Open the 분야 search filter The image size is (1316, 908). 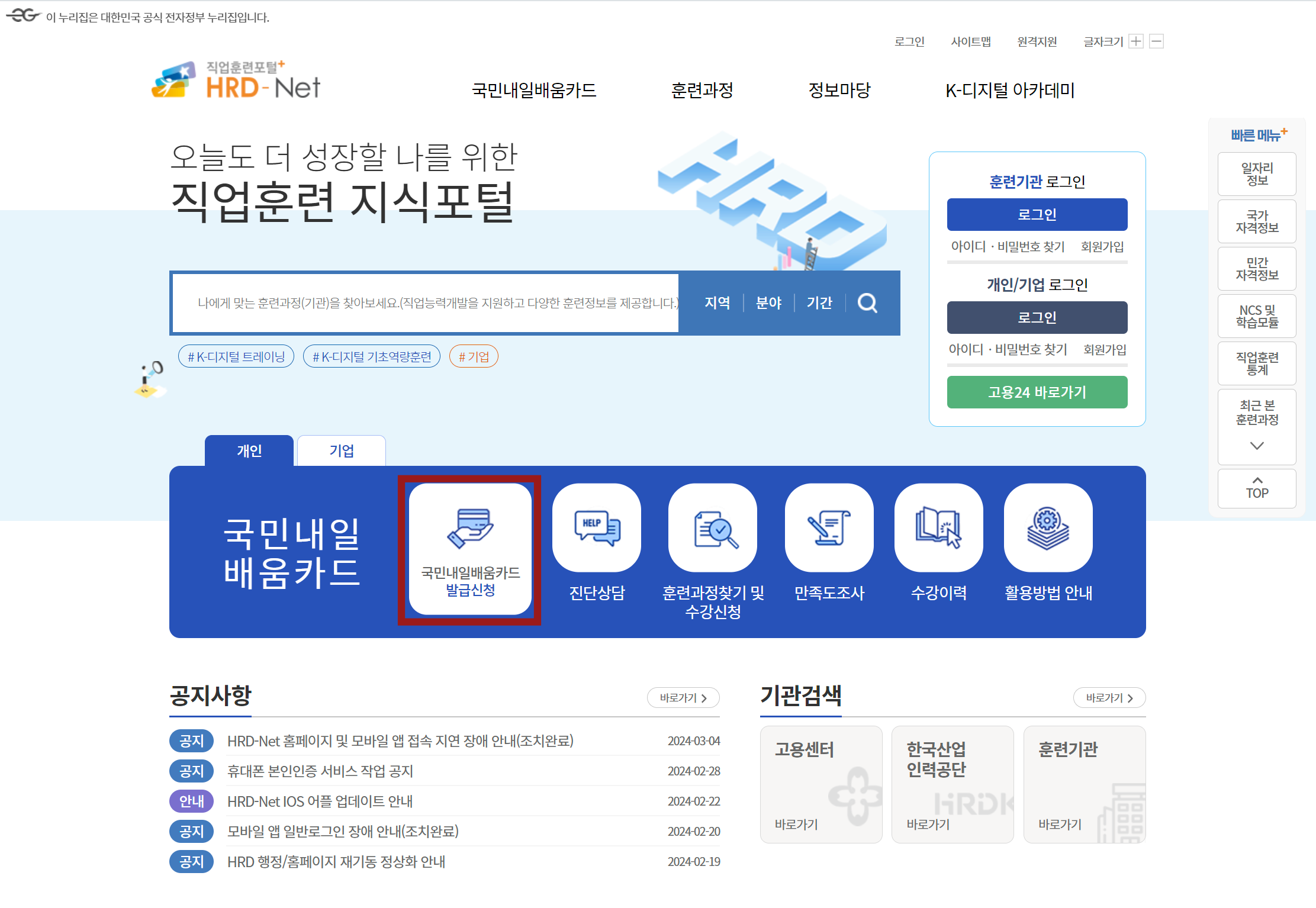pos(768,303)
